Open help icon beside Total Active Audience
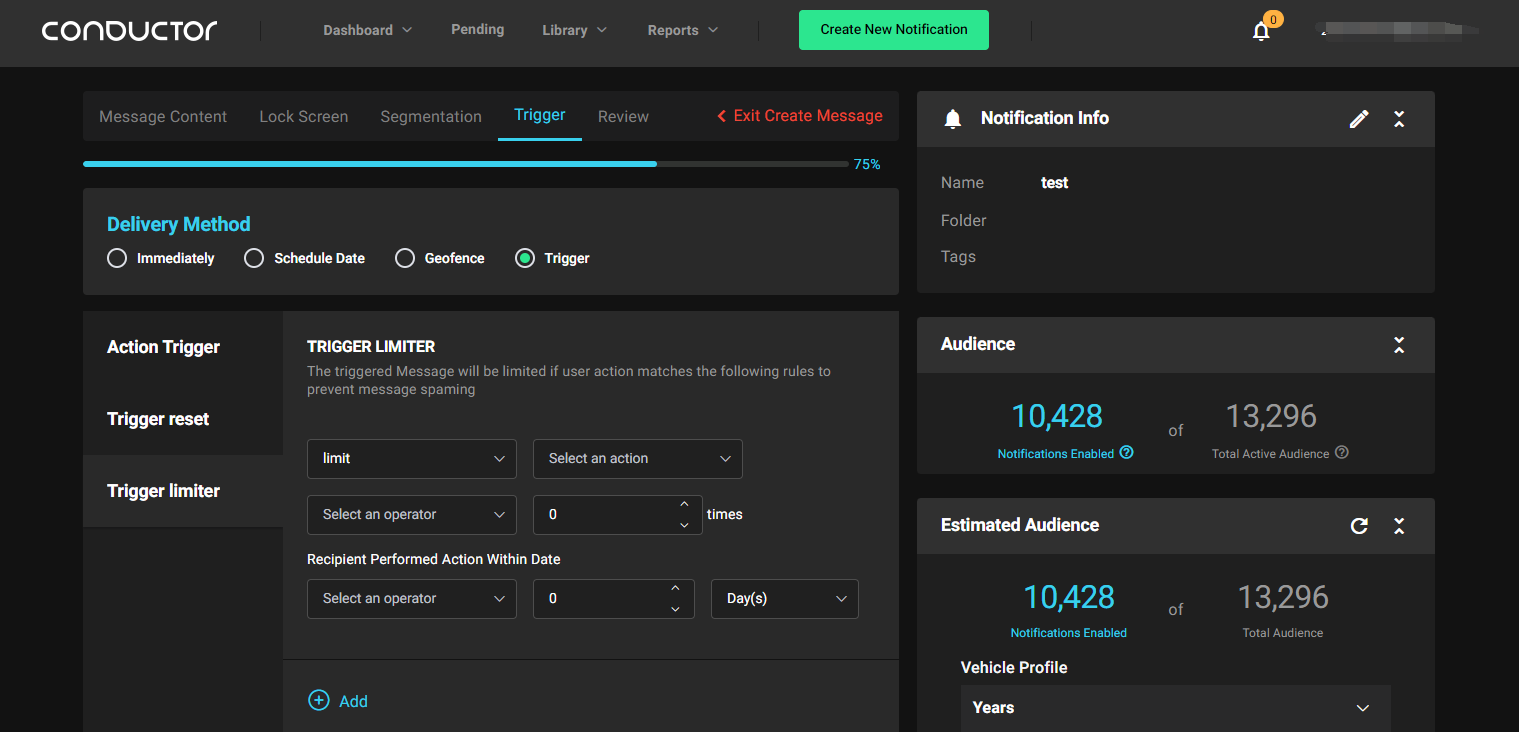Image resolution: width=1519 pixels, height=732 pixels. [1342, 452]
